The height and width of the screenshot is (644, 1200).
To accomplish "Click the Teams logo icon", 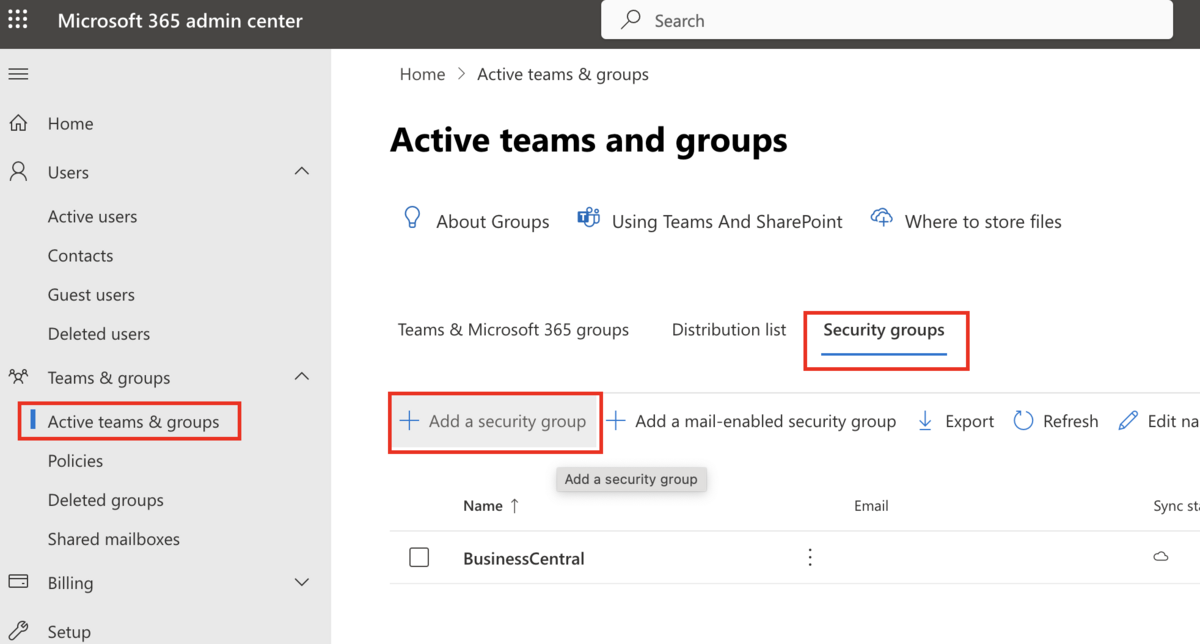I will pyautogui.click(x=588, y=219).
